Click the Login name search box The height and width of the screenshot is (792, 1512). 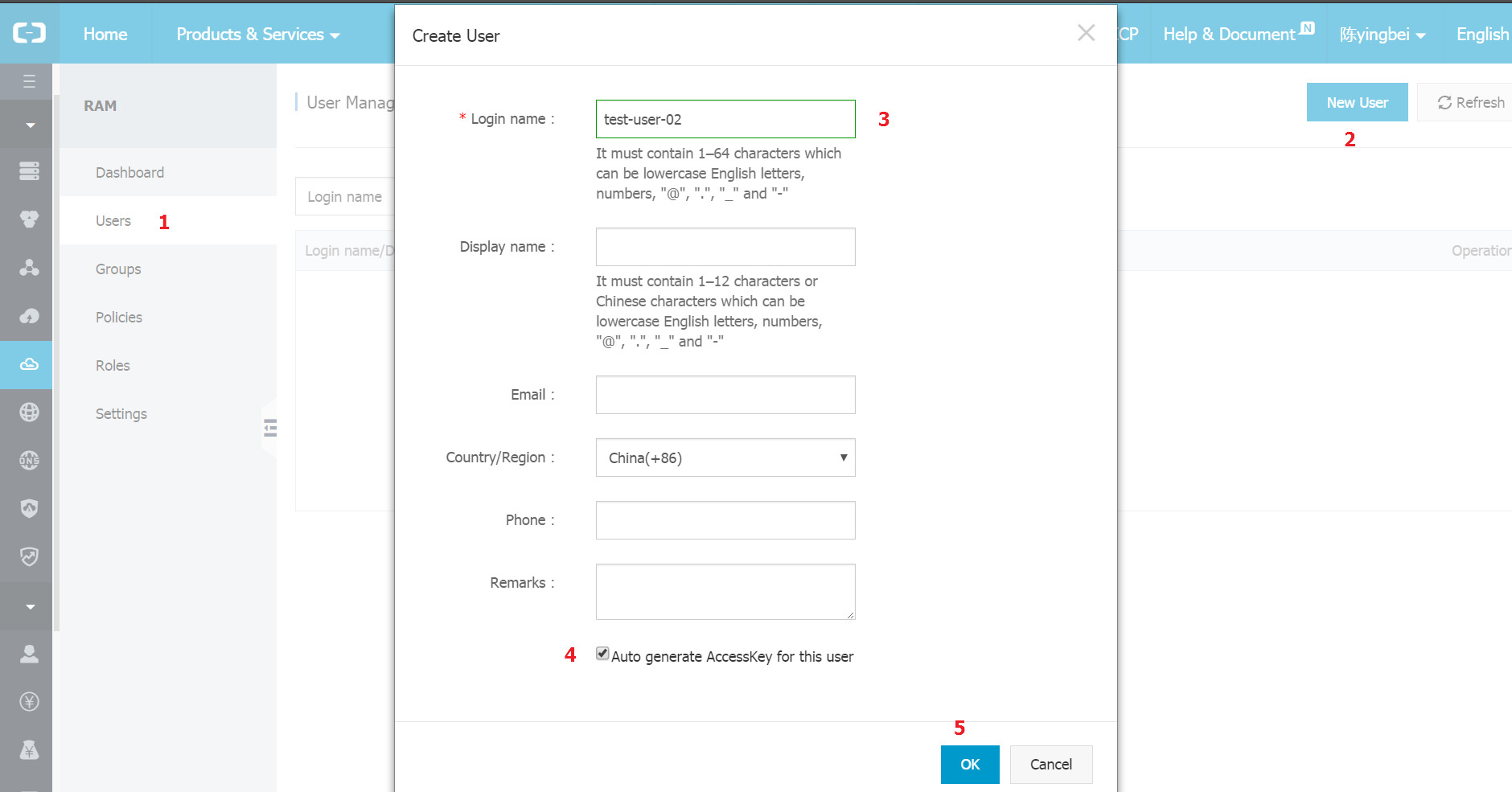(x=345, y=196)
